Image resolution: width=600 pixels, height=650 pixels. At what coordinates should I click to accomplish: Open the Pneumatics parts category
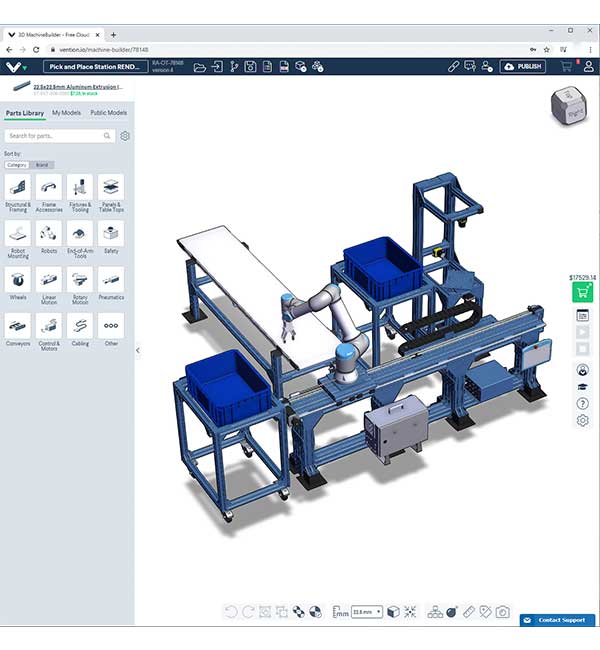tap(111, 279)
